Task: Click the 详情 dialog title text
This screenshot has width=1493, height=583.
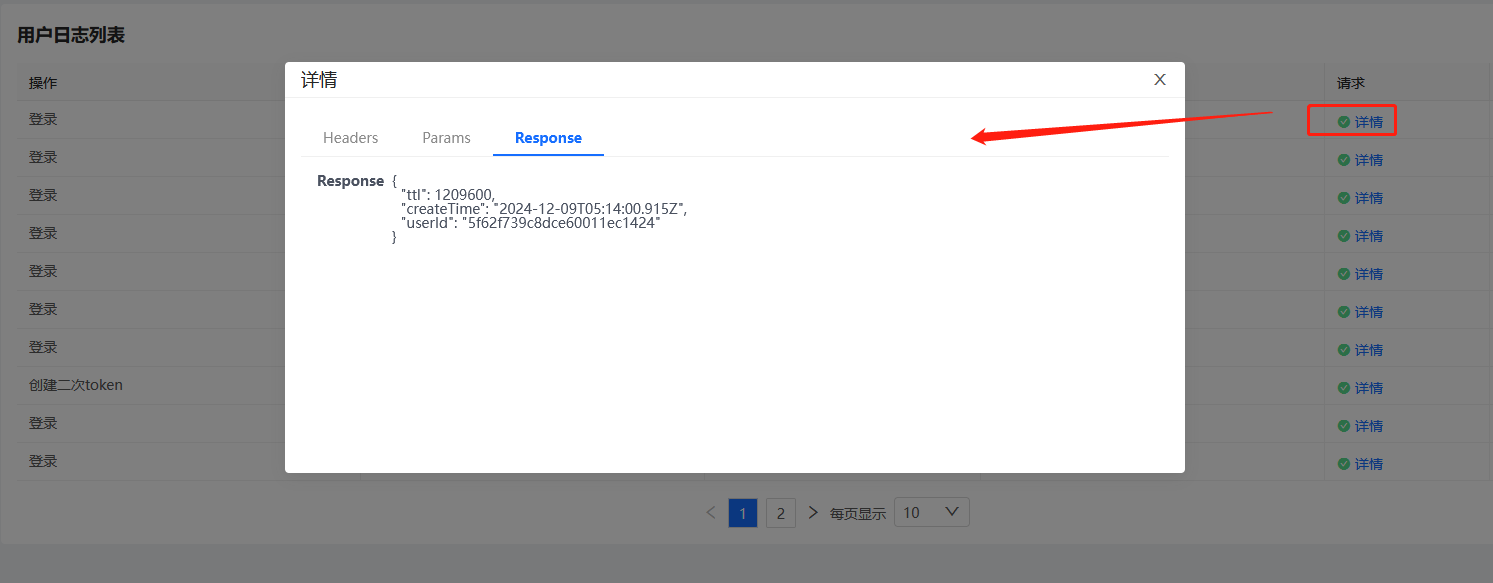Action: (x=319, y=80)
